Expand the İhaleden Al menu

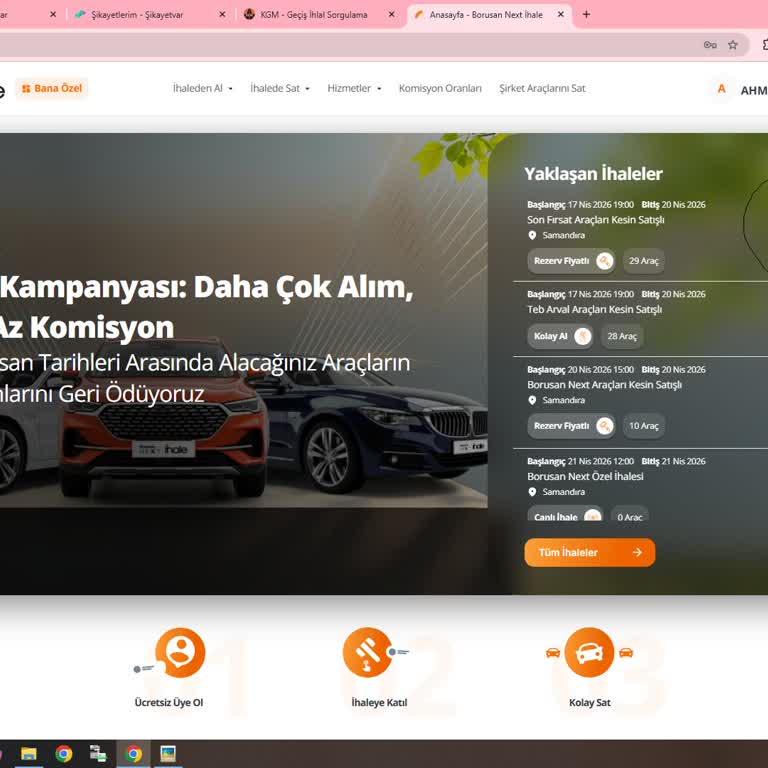click(x=203, y=89)
